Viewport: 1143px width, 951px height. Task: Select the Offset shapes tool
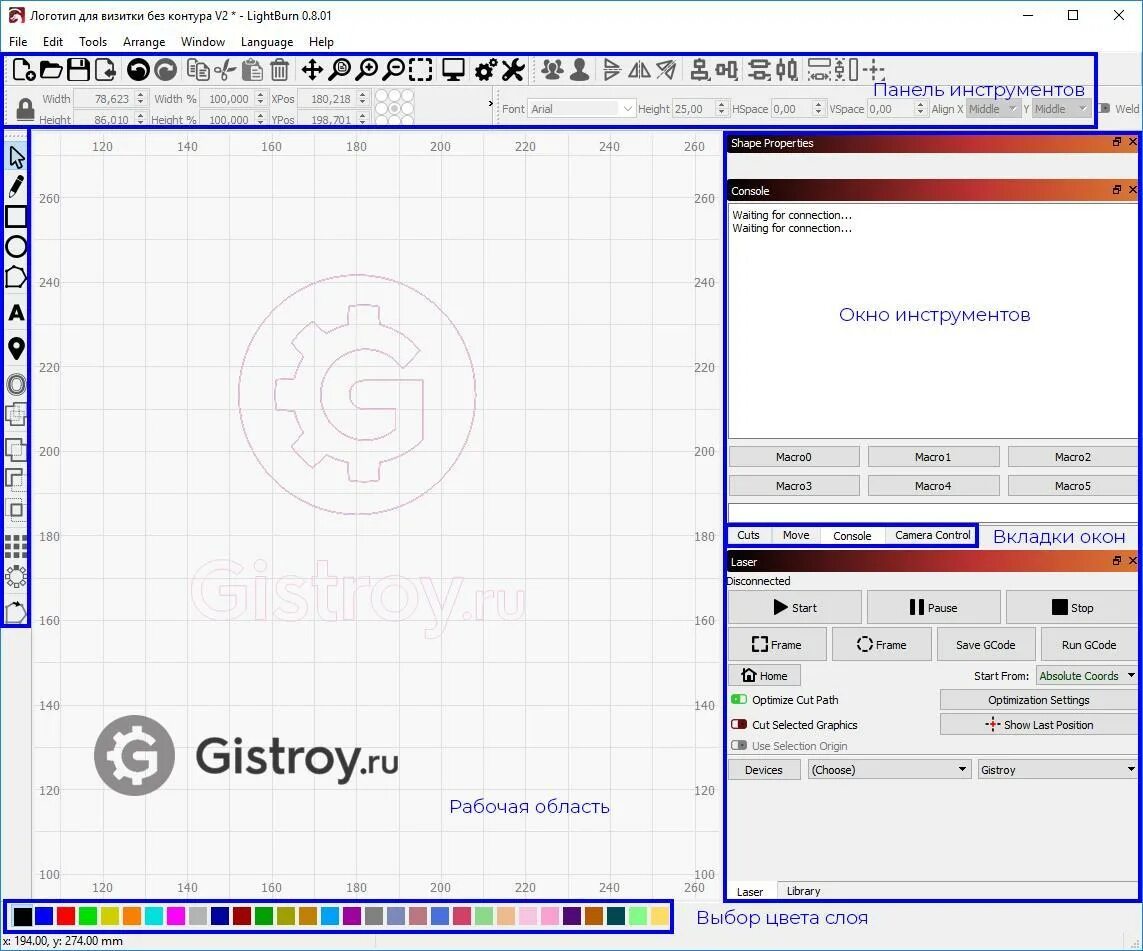coord(16,384)
